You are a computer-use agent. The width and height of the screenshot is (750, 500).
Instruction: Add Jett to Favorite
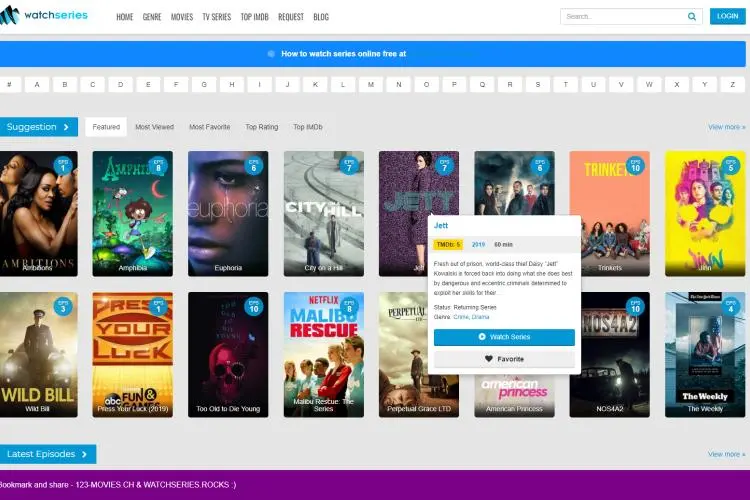(x=504, y=359)
